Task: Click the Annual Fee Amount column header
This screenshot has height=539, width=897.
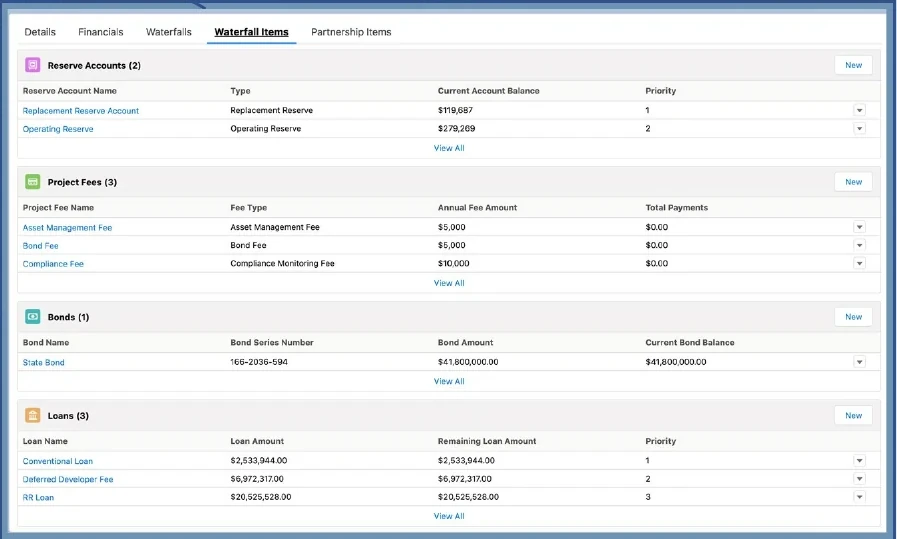Action: 477,208
